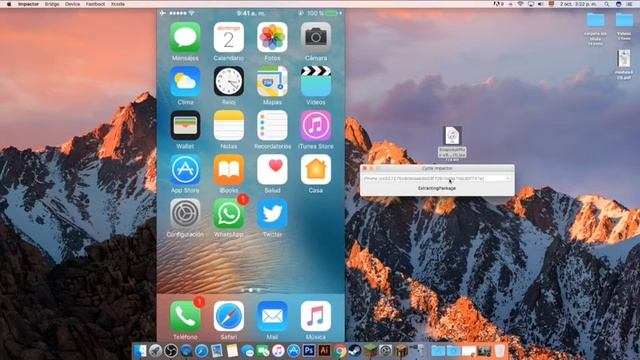Launch Illustrator from the macOS dock
This screenshot has height=360, width=640.
click(x=324, y=351)
